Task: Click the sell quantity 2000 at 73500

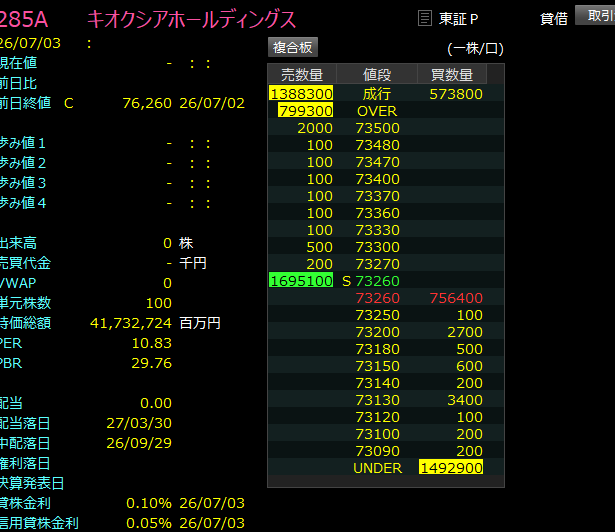Action: (315, 128)
